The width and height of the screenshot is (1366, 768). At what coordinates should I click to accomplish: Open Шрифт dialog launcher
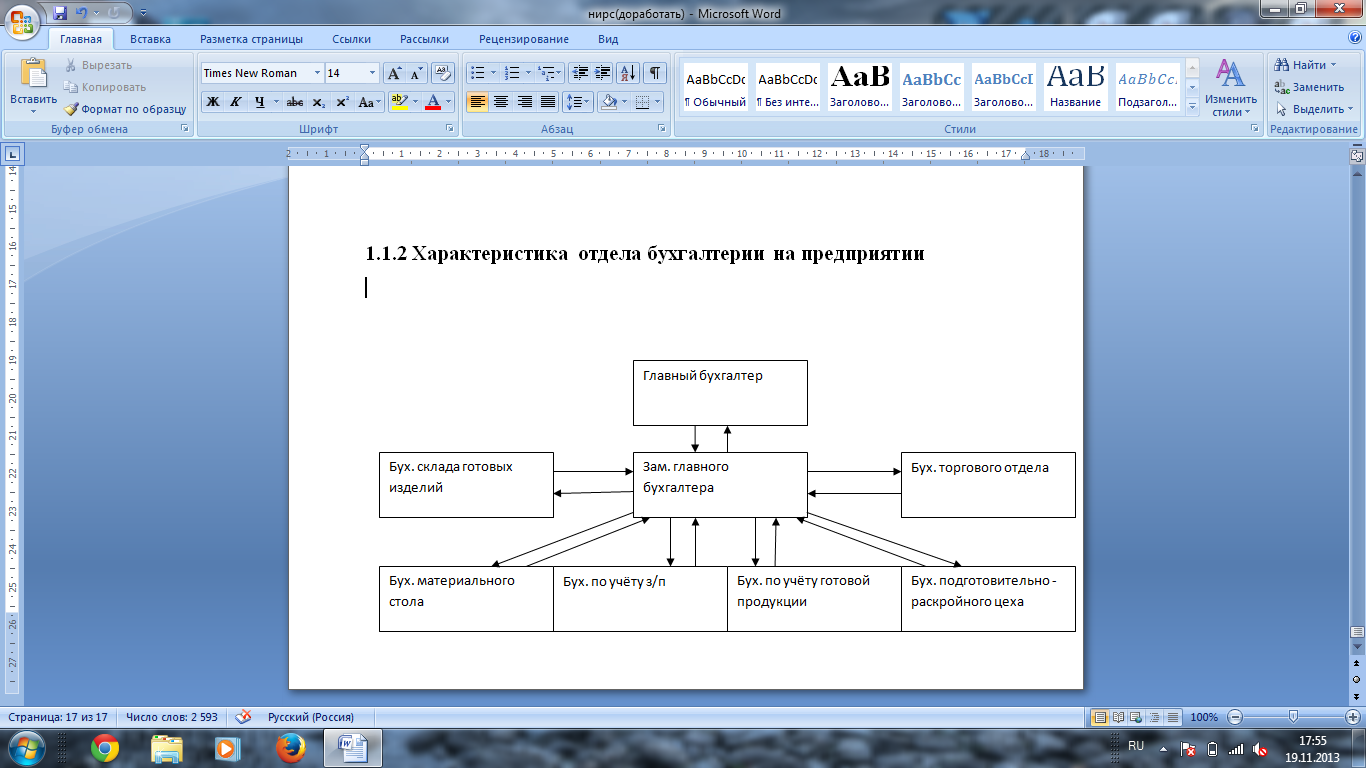click(x=451, y=129)
